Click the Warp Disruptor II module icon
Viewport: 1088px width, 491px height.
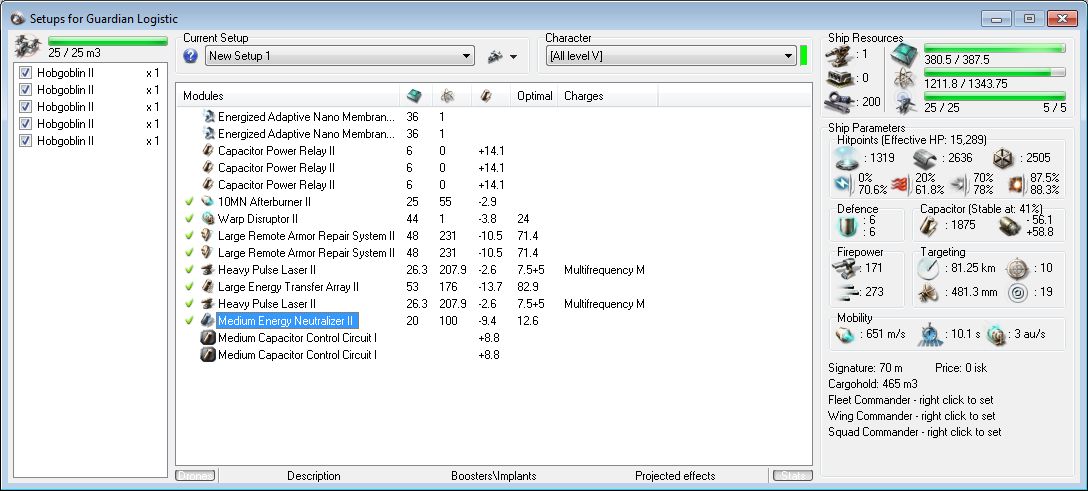click(207, 218)
